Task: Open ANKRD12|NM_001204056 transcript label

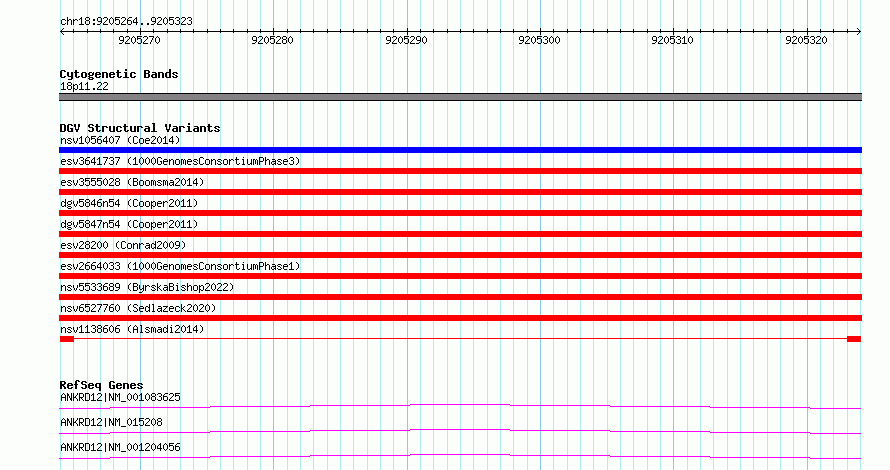Action: tap(120, 447)
